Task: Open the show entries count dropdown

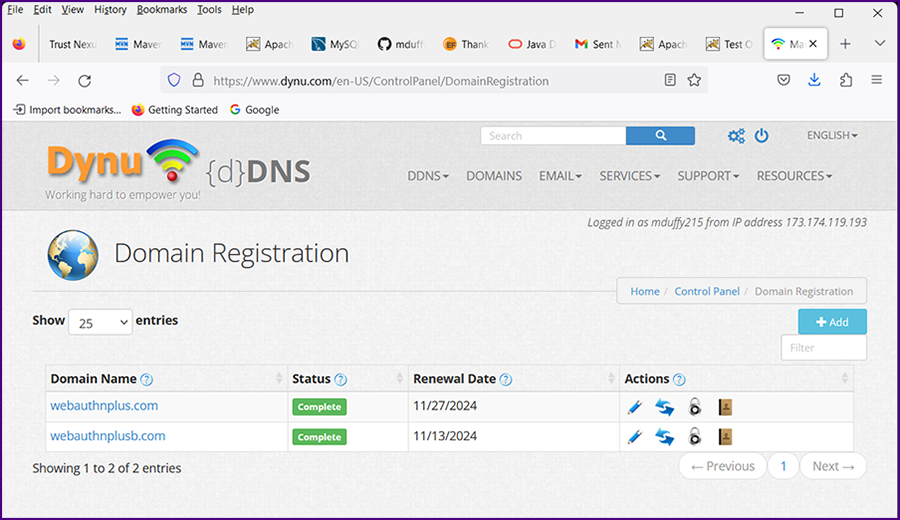Action: click(x=100, y=322)
